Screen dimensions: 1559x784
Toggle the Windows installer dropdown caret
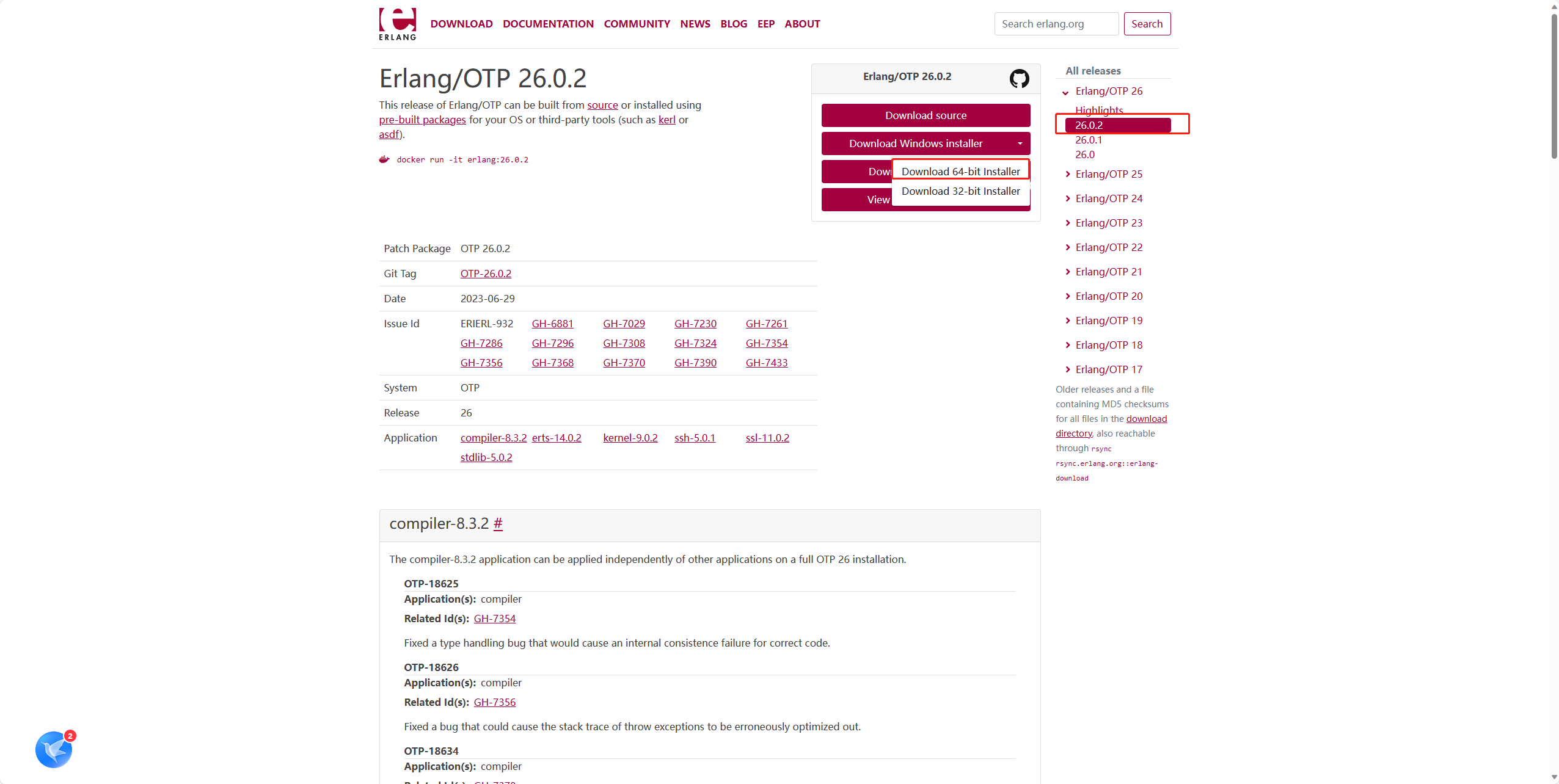click(x=1020, y=144)
